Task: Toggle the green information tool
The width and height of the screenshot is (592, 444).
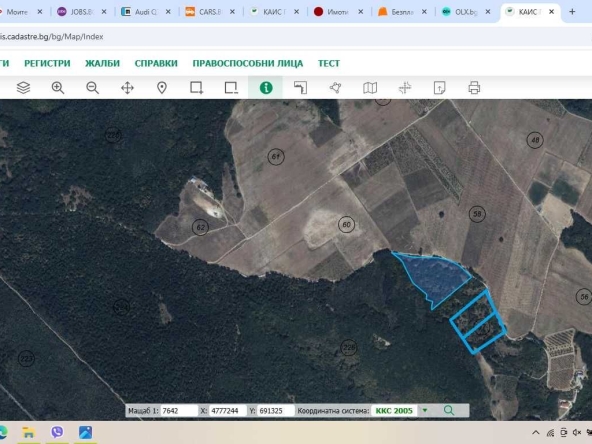Action: (x=266, y=88)
